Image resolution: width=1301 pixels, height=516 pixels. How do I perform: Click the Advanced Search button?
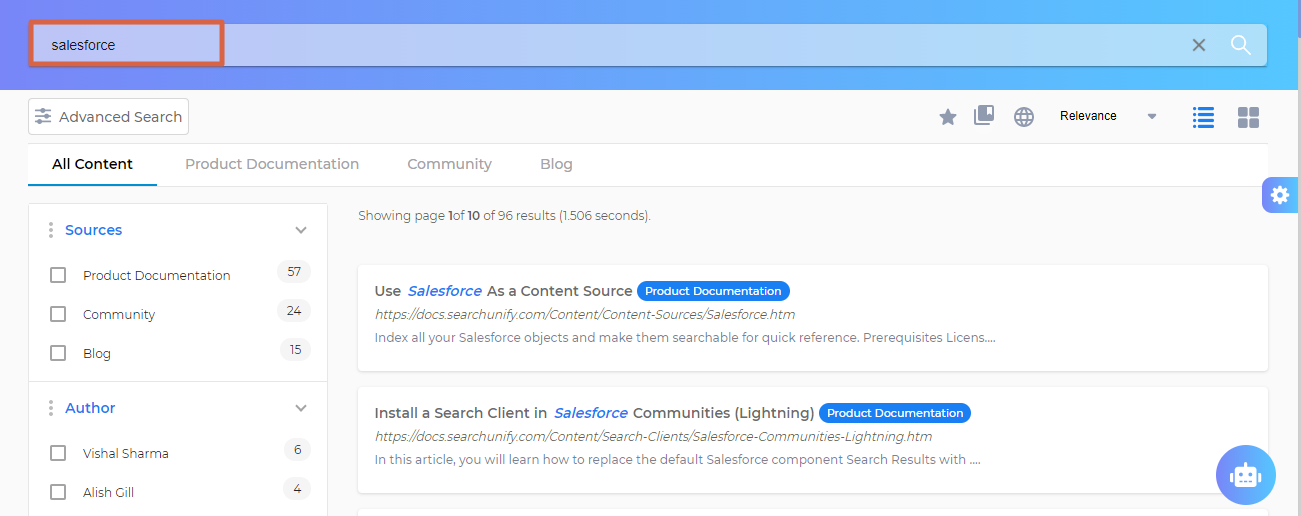[108, 117]
